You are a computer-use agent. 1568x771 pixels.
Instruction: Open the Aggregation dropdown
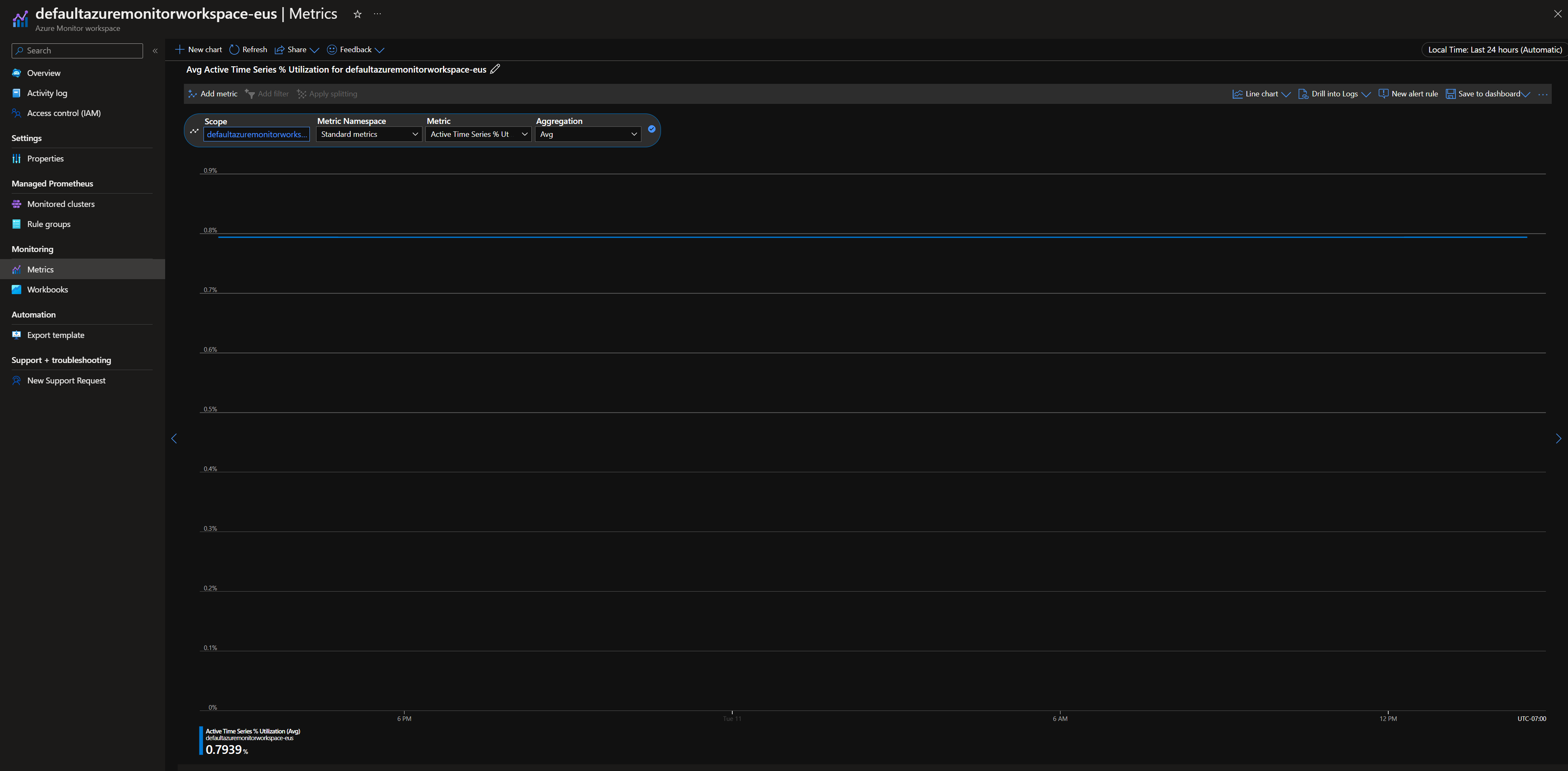point(588,135)
